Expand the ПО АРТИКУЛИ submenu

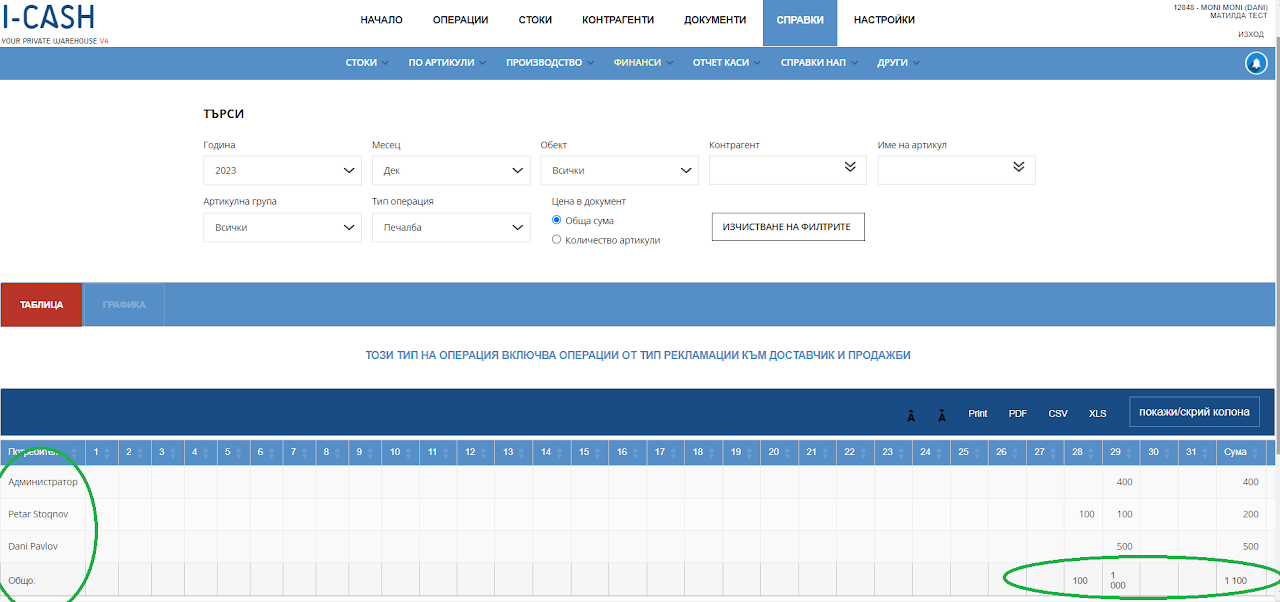point(447,62)
